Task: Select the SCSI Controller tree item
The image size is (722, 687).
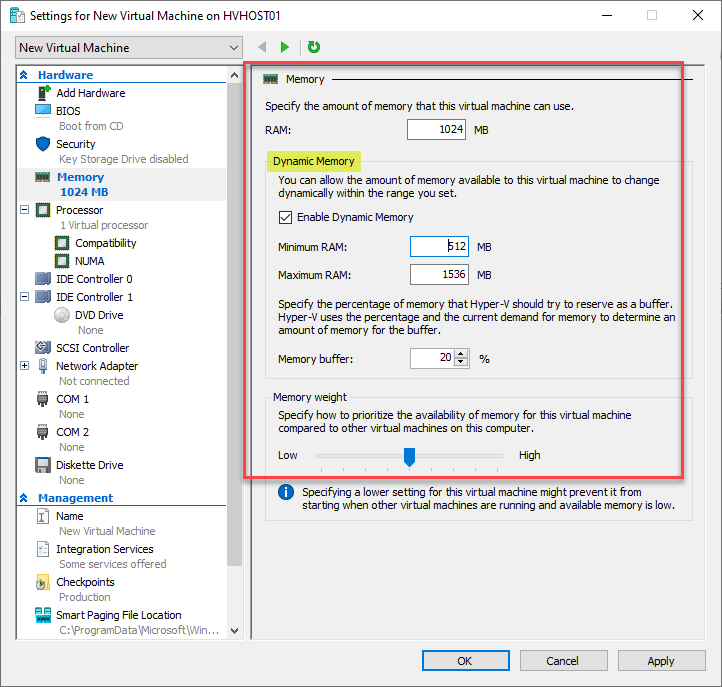Action: point(93,348)
